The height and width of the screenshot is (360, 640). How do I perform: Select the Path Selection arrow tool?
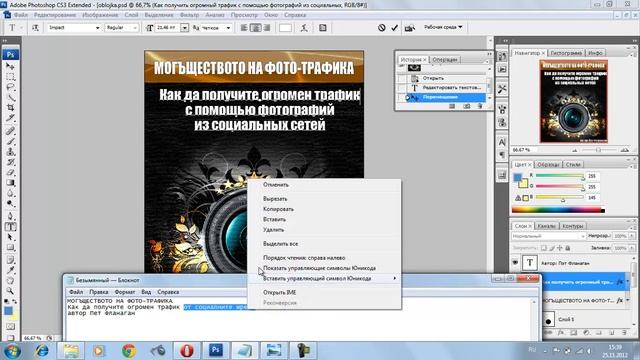click(11, 237)
